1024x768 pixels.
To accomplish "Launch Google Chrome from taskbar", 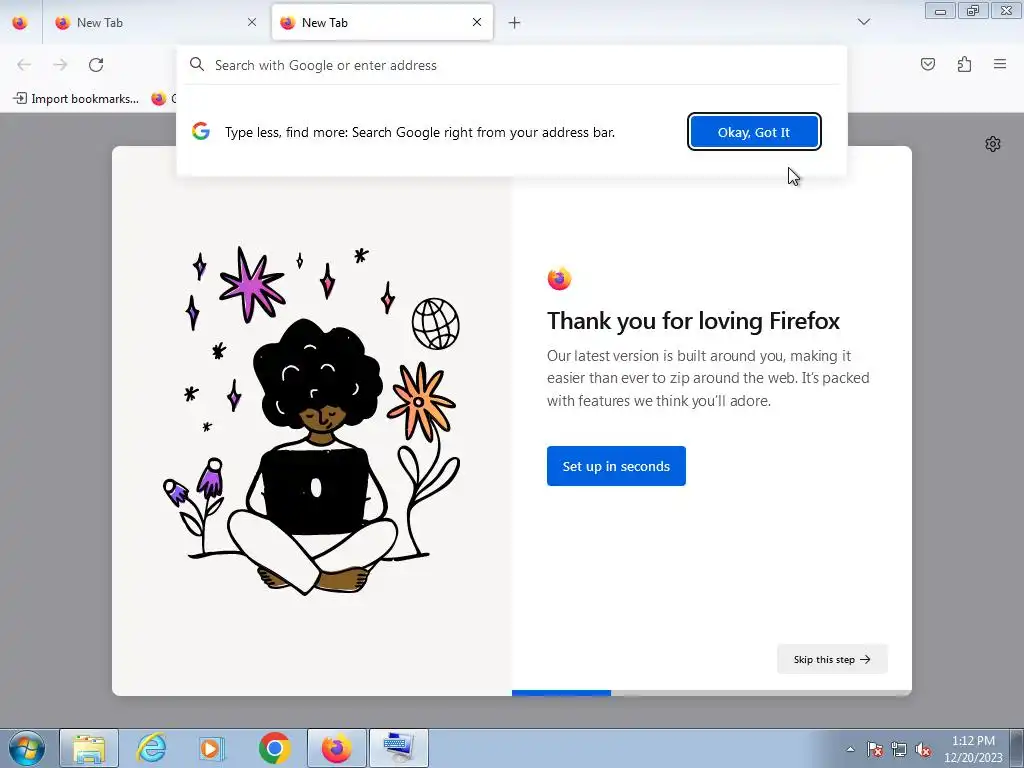I will pyautogui.click(x=274, y=748).
